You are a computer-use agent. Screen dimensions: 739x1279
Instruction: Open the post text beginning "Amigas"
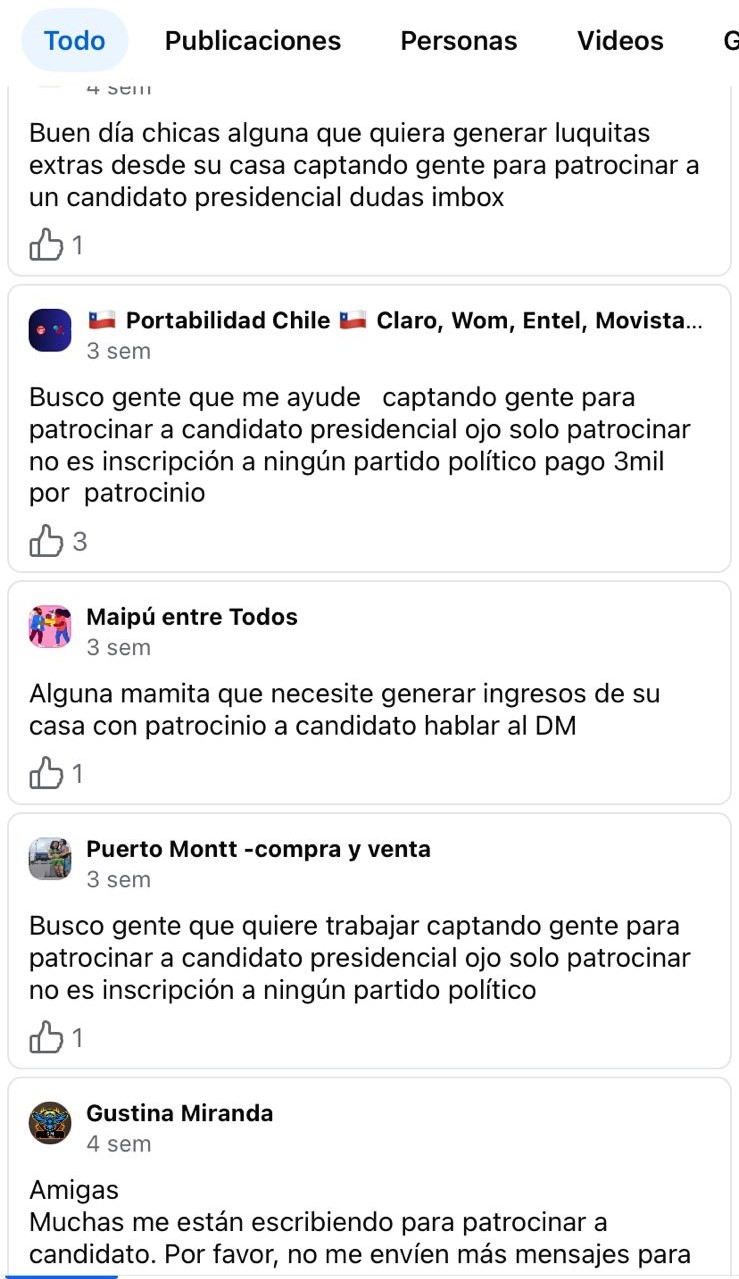(x=360, y=1222)
